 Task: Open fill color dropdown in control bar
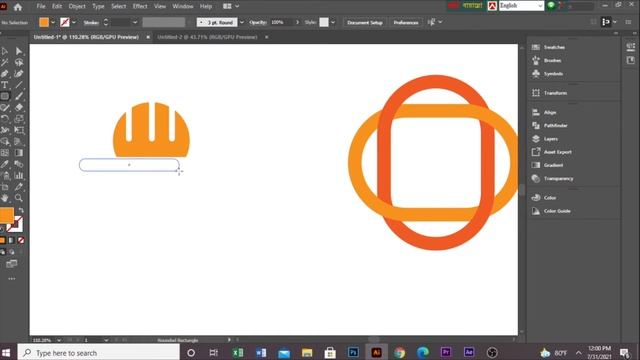(53, 22)
